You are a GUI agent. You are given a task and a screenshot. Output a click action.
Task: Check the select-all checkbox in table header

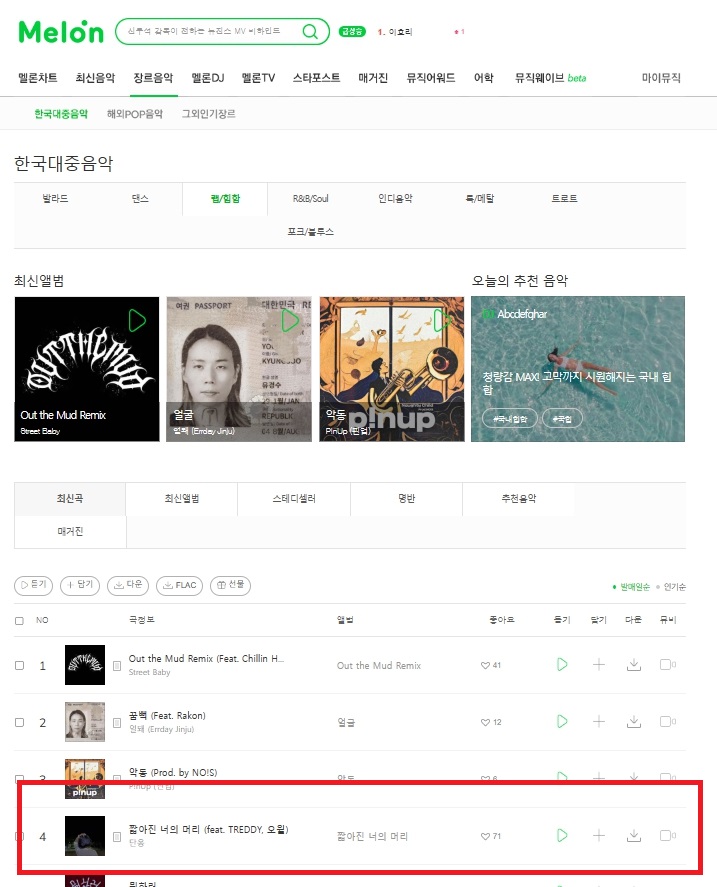[19, 621]
